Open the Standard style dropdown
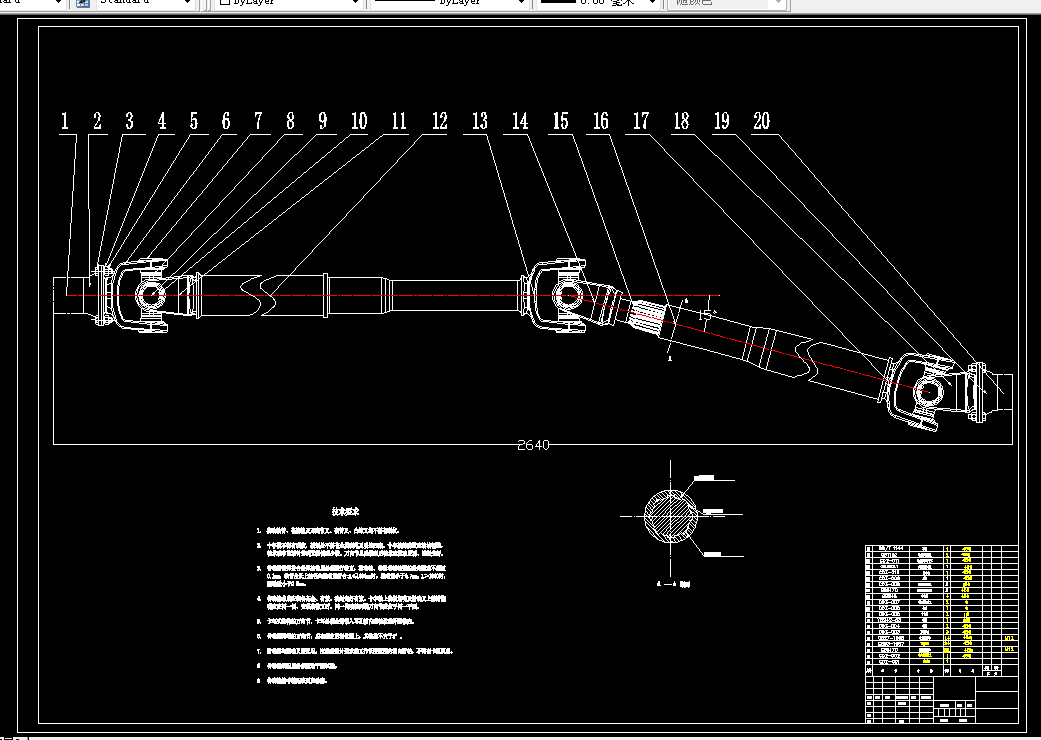 [x=146, y=3]
